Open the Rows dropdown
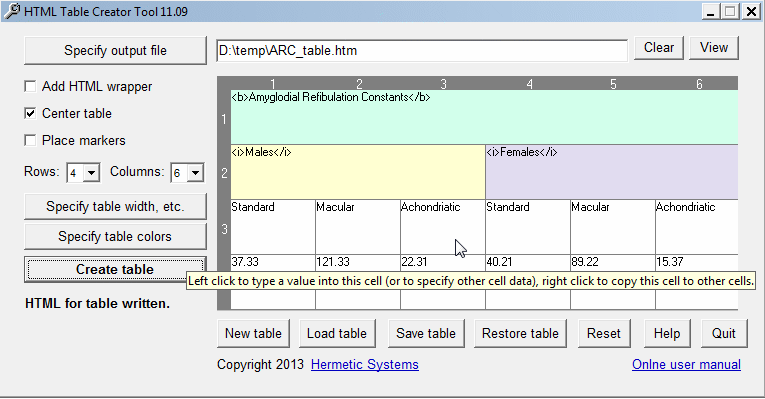Viewport: 765px width, 399px height. (x=91, y=173)
